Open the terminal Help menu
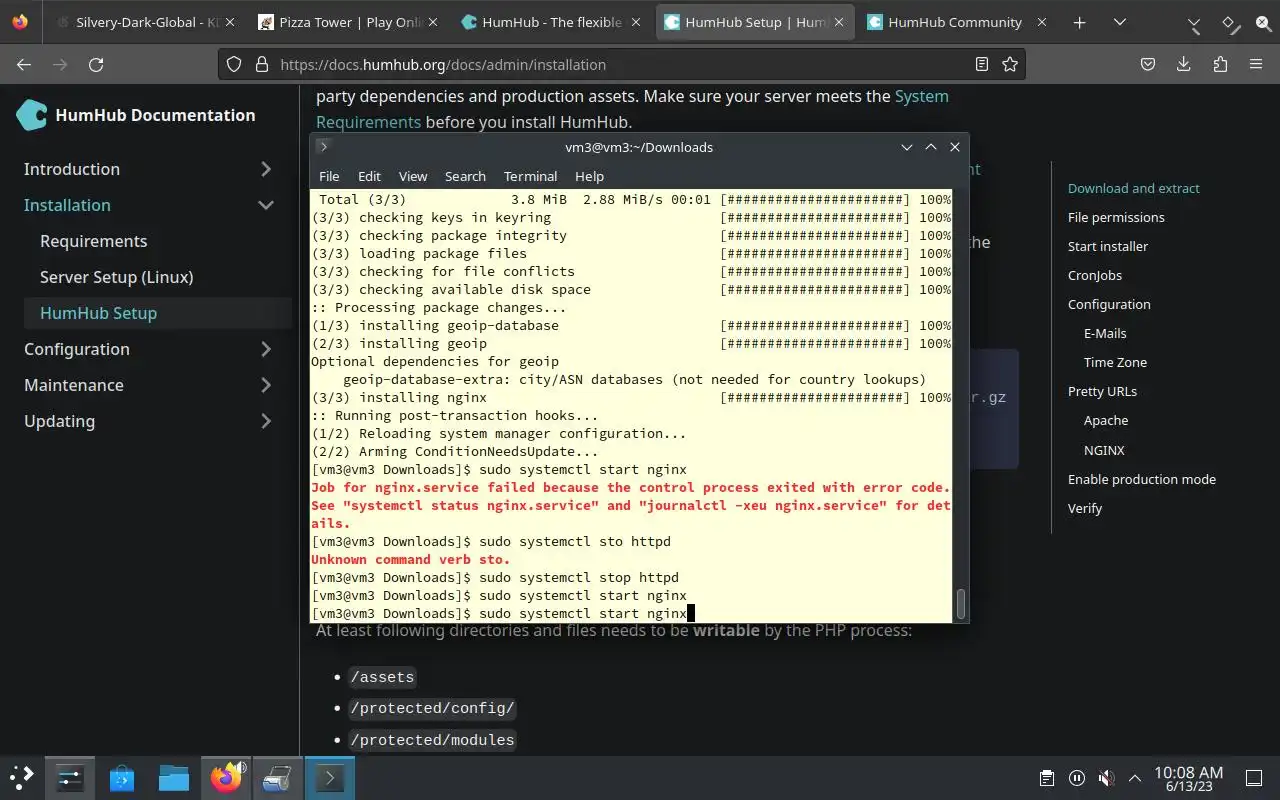The image size is (1280, 800). 589,176
